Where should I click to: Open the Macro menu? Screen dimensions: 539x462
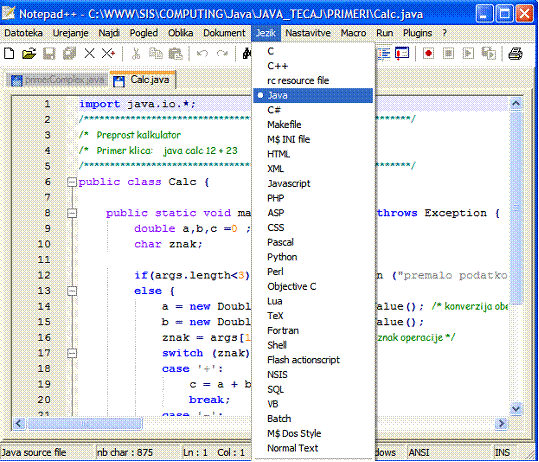353,33
